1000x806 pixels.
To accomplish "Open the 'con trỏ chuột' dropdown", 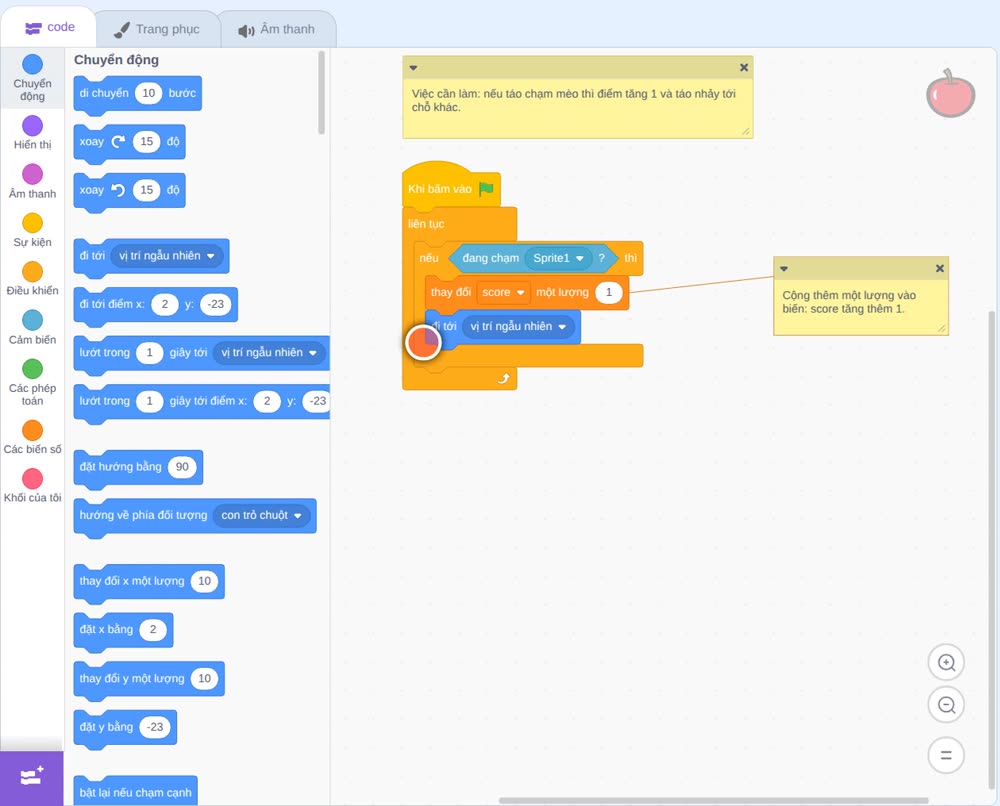I will [261, 515].
